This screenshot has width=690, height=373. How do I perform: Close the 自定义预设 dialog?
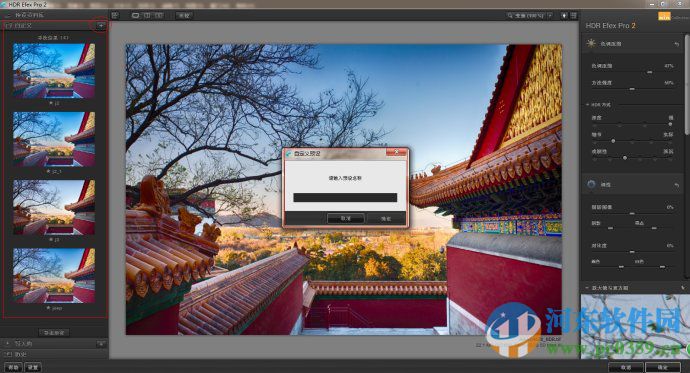coord(396,152)
